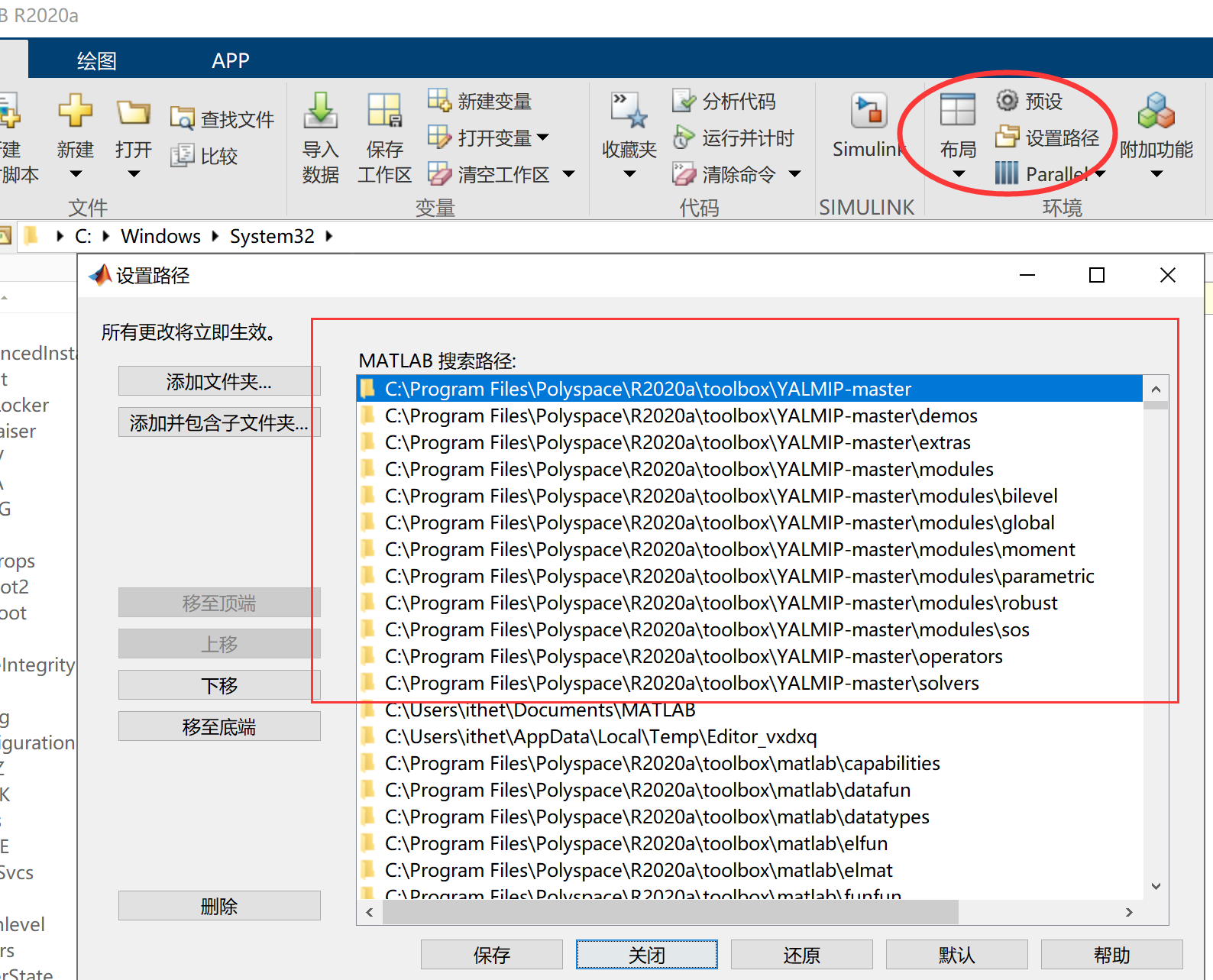Select YALMIP-master\modules\sos path entry

point(749,629)
